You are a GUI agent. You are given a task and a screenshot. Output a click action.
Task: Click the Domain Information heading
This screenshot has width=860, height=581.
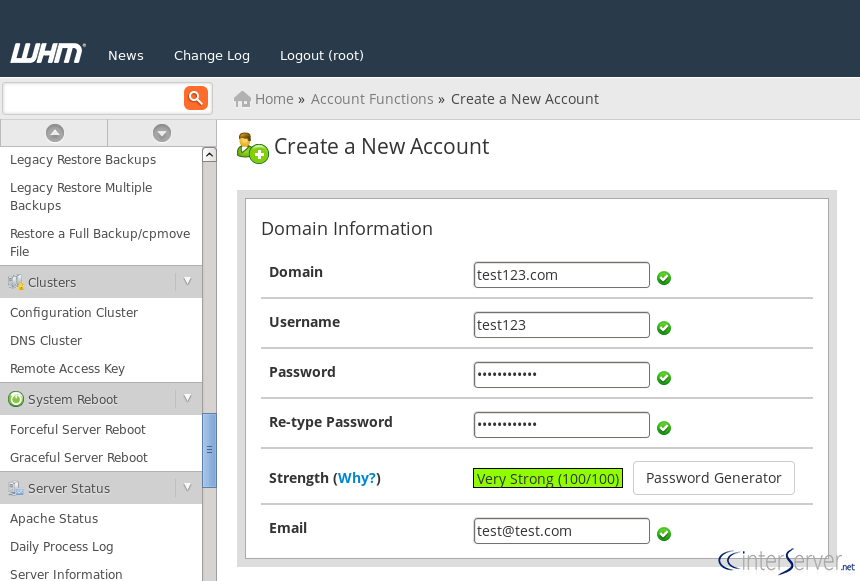pyautogui.click(x=347, y=228)
